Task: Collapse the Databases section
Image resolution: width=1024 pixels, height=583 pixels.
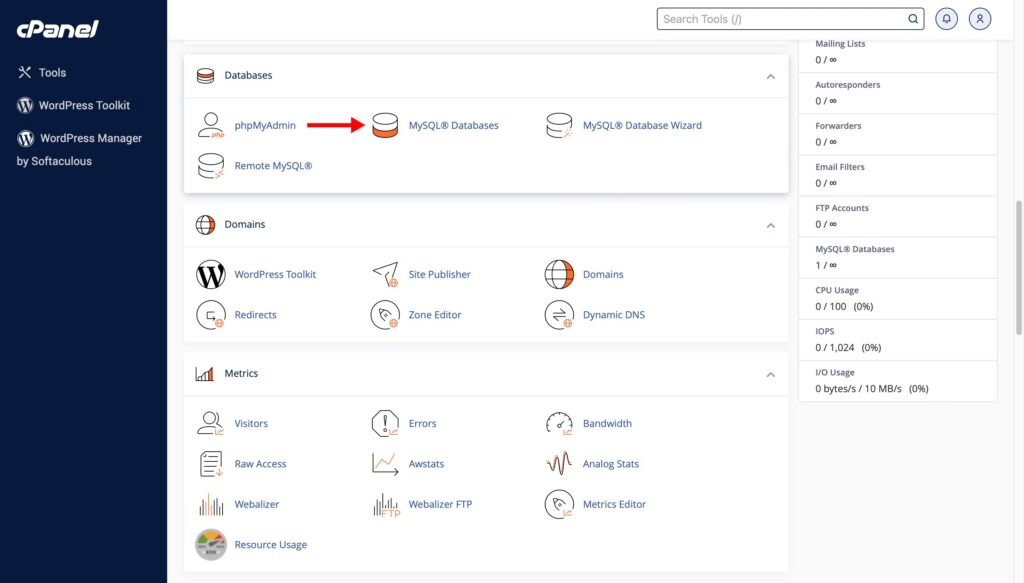Action: (771, 76)
